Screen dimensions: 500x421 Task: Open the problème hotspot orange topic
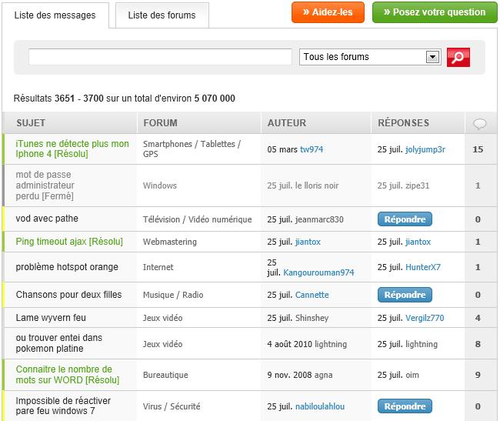click(67, 267)
